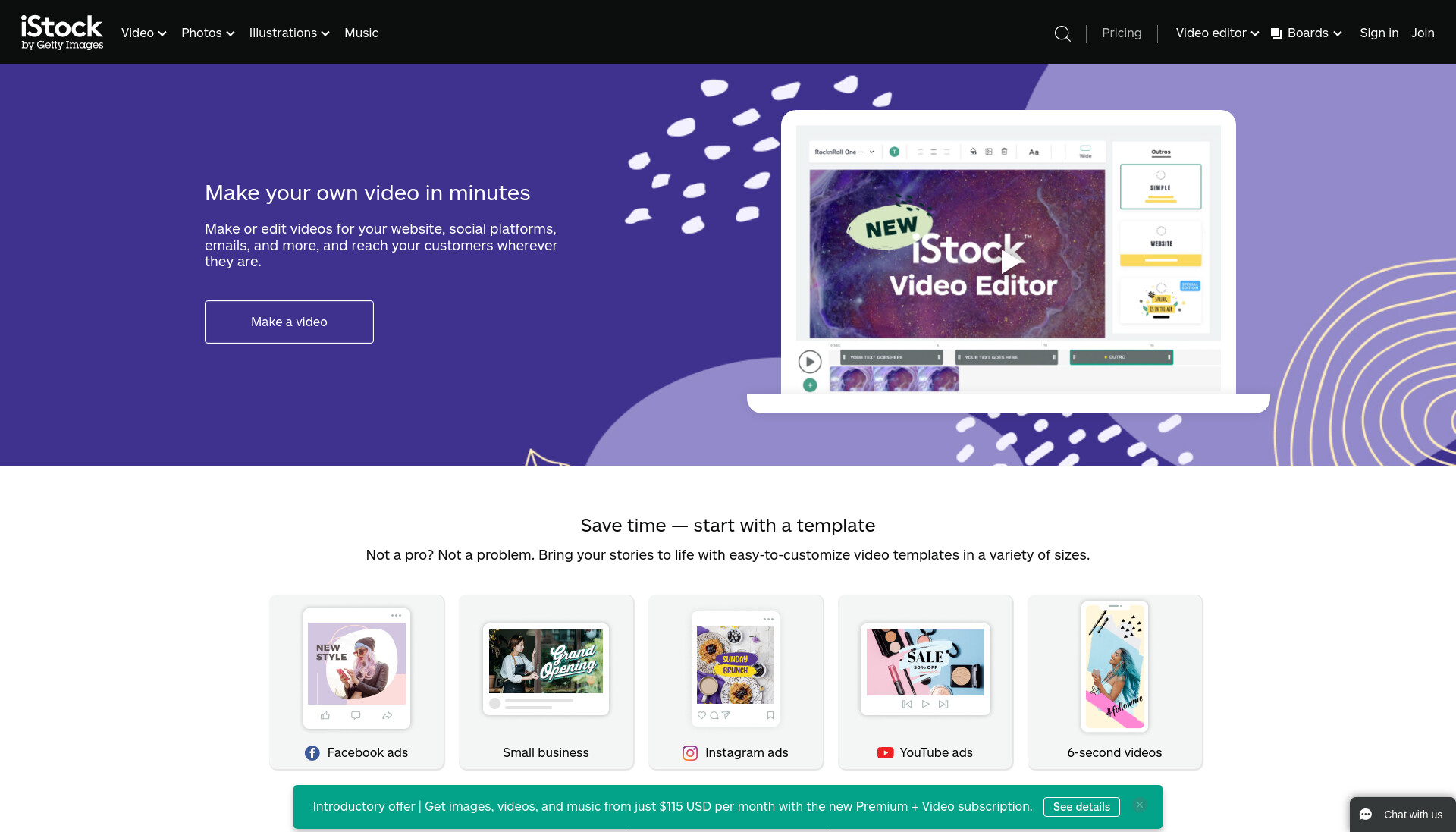This screenshot has width=1456, height=832.
Task: Open the Boards dropdown
Action: point(1307,33)
